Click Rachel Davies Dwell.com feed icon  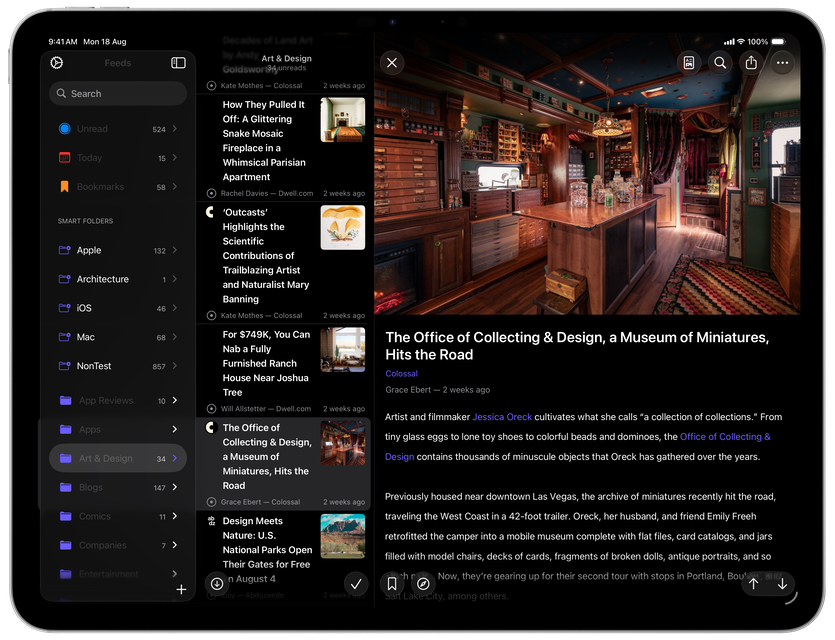211,193
